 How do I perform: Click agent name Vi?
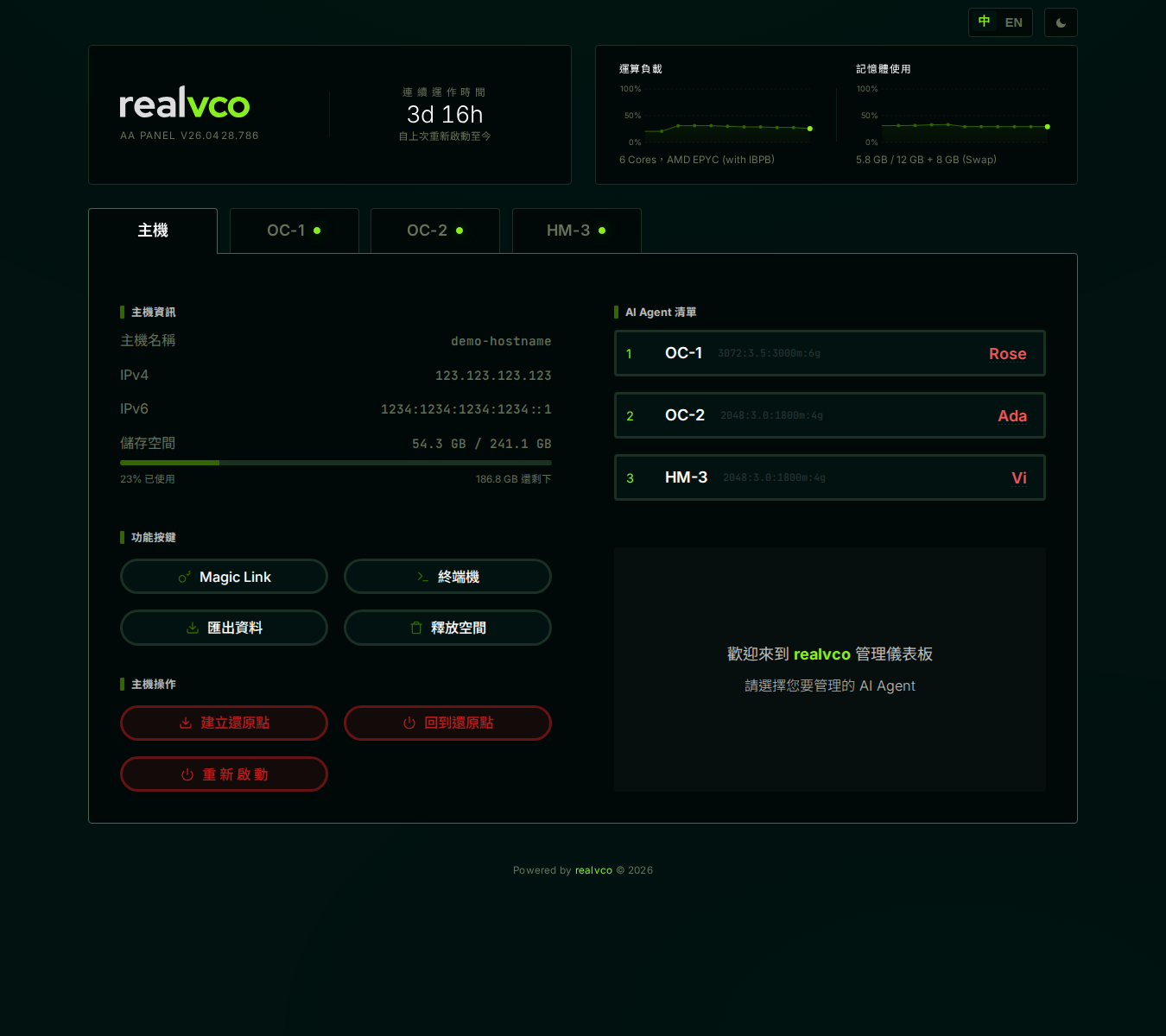click(x=1019, y=478)
